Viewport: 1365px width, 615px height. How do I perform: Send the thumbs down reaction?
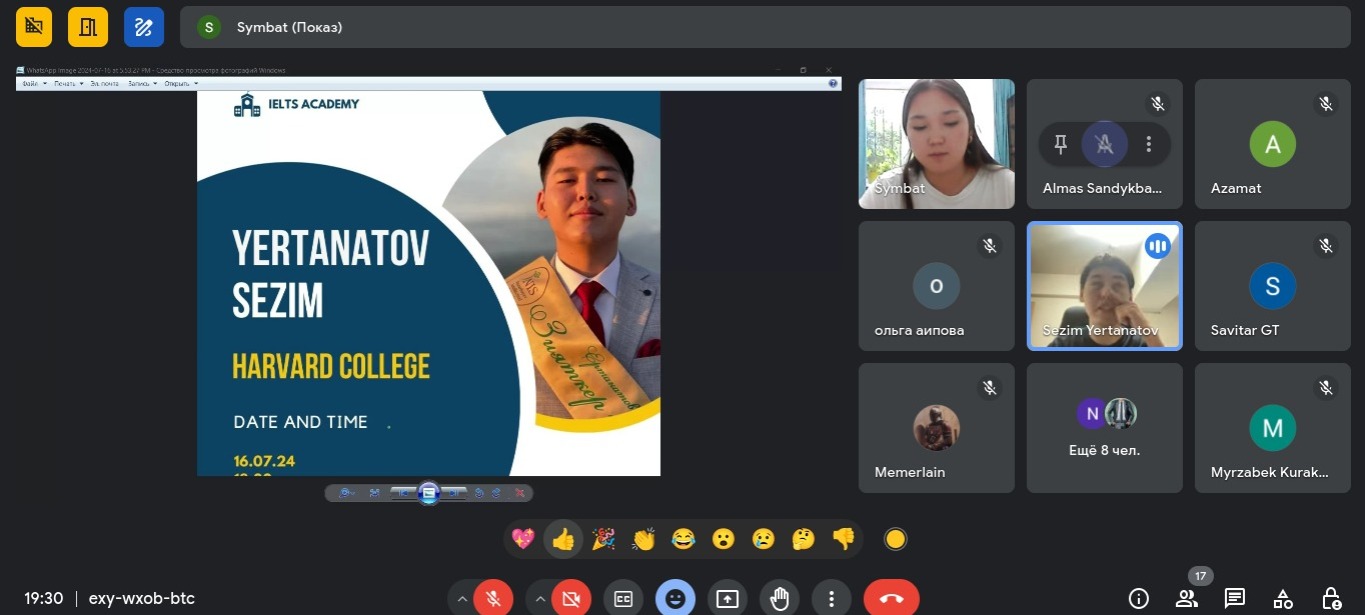[x=843, y=539]
